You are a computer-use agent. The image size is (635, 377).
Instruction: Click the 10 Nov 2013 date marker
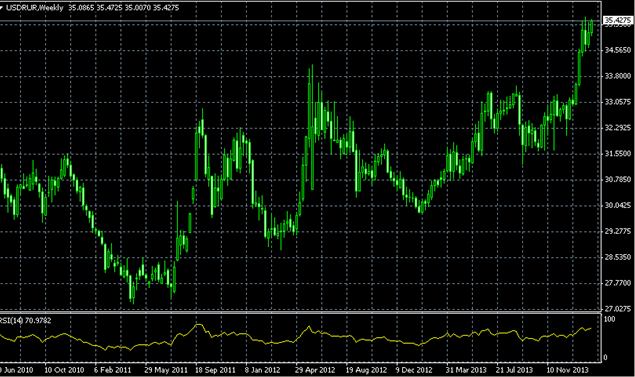click(567, 370)
